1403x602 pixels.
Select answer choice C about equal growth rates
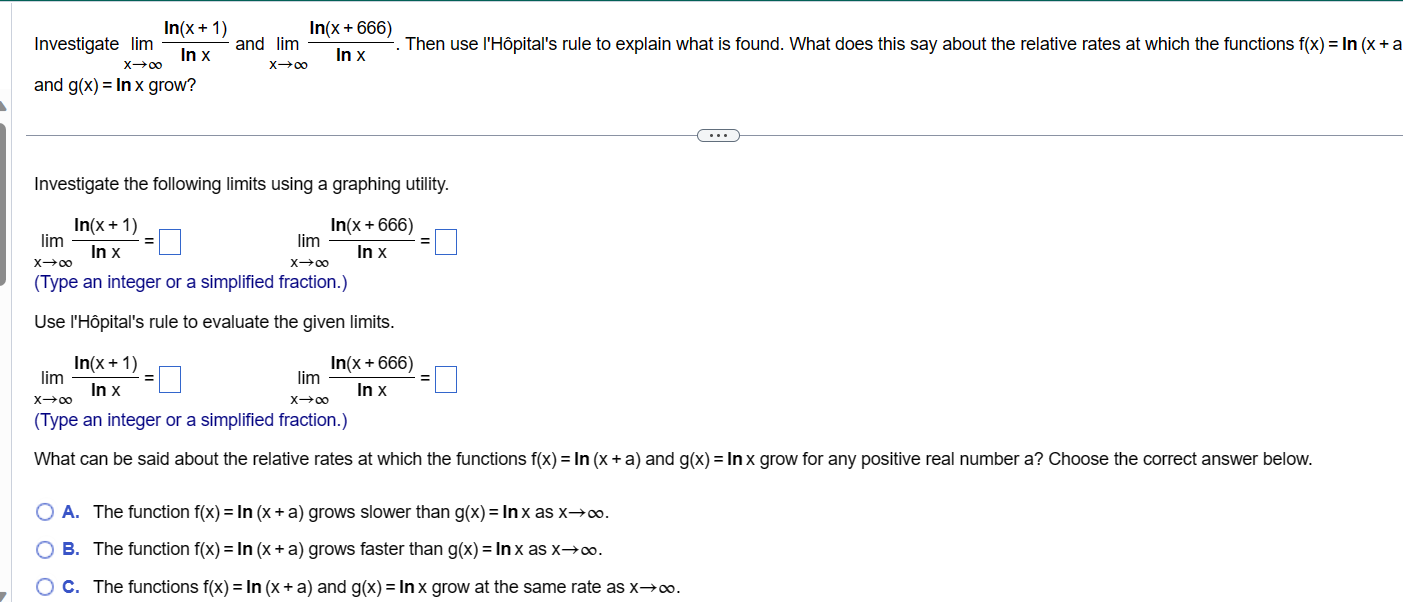[x=45, y=586]
